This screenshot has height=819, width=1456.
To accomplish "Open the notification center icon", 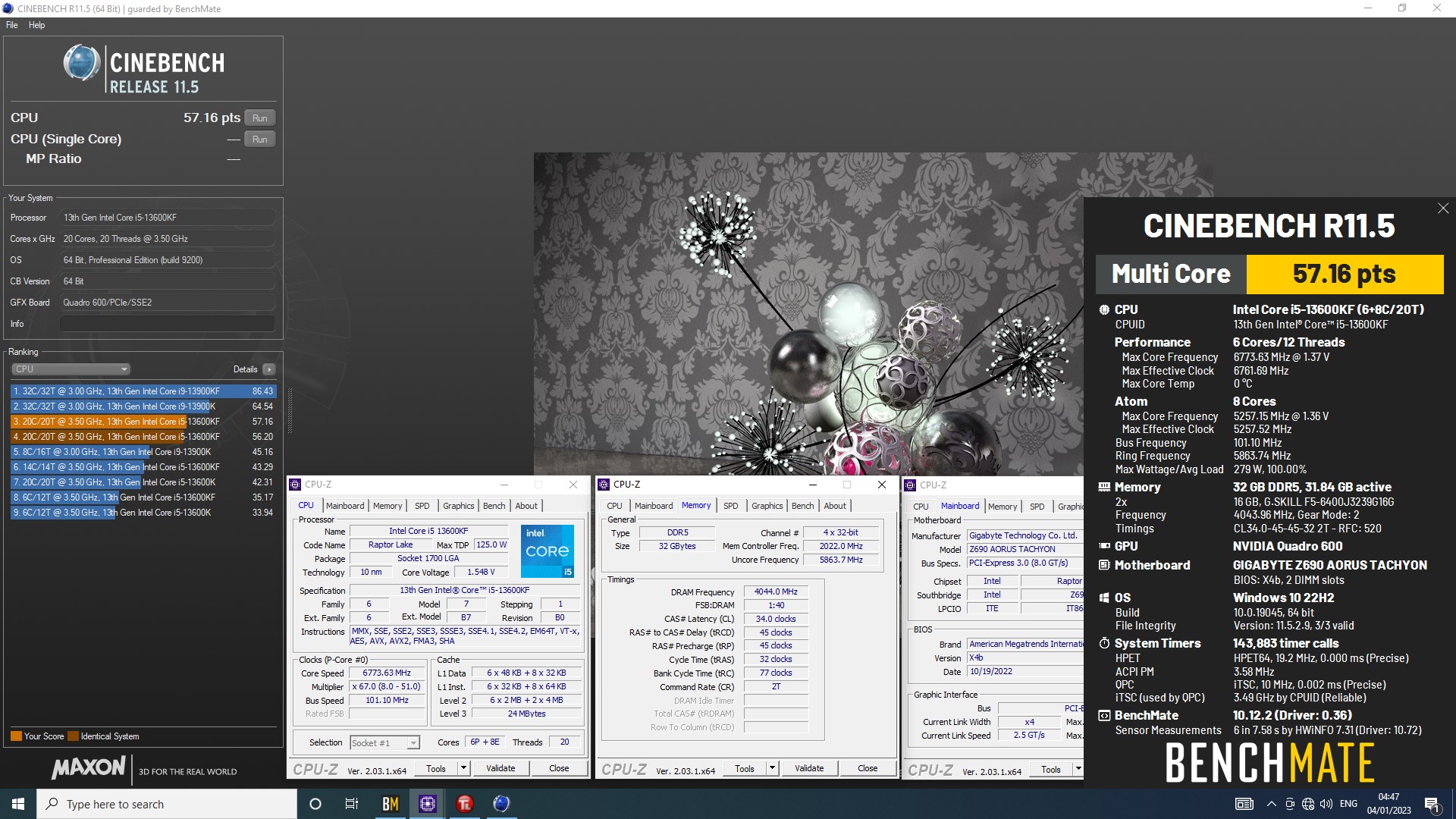I will point(1432,805).
